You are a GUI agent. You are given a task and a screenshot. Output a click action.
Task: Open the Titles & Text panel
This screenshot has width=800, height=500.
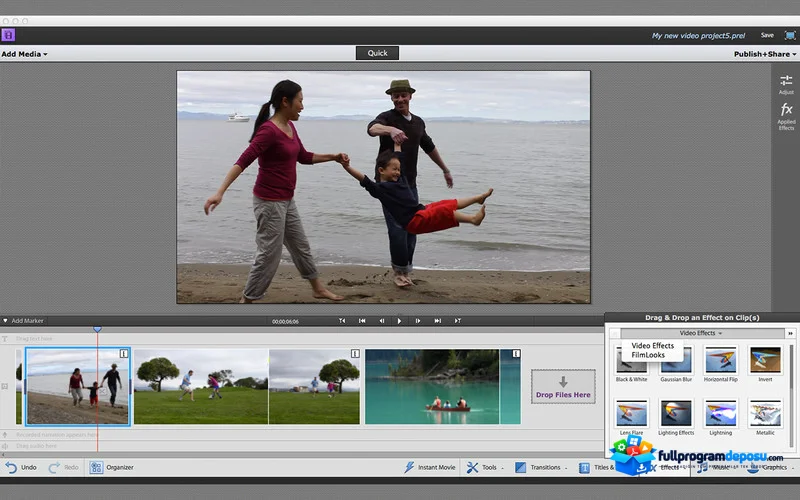tap(597, 467)
